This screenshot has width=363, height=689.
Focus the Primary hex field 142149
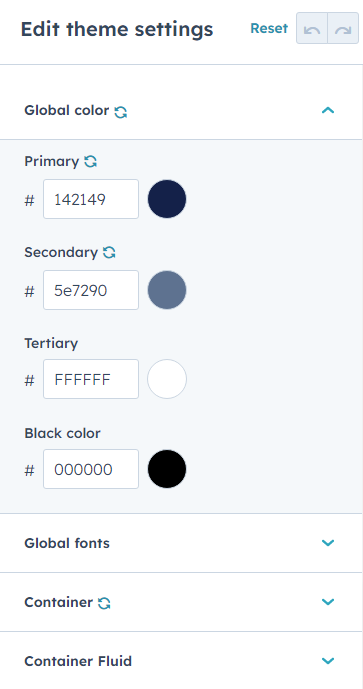[91, 199]
